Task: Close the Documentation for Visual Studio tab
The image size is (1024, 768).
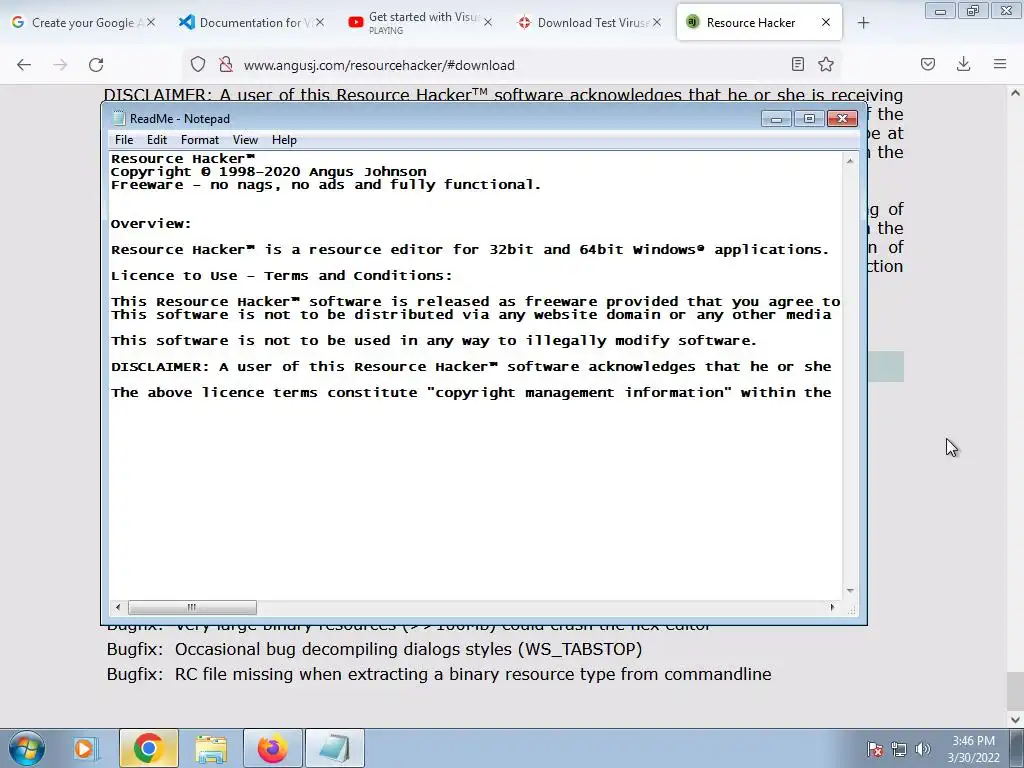Action: point(320,22)
